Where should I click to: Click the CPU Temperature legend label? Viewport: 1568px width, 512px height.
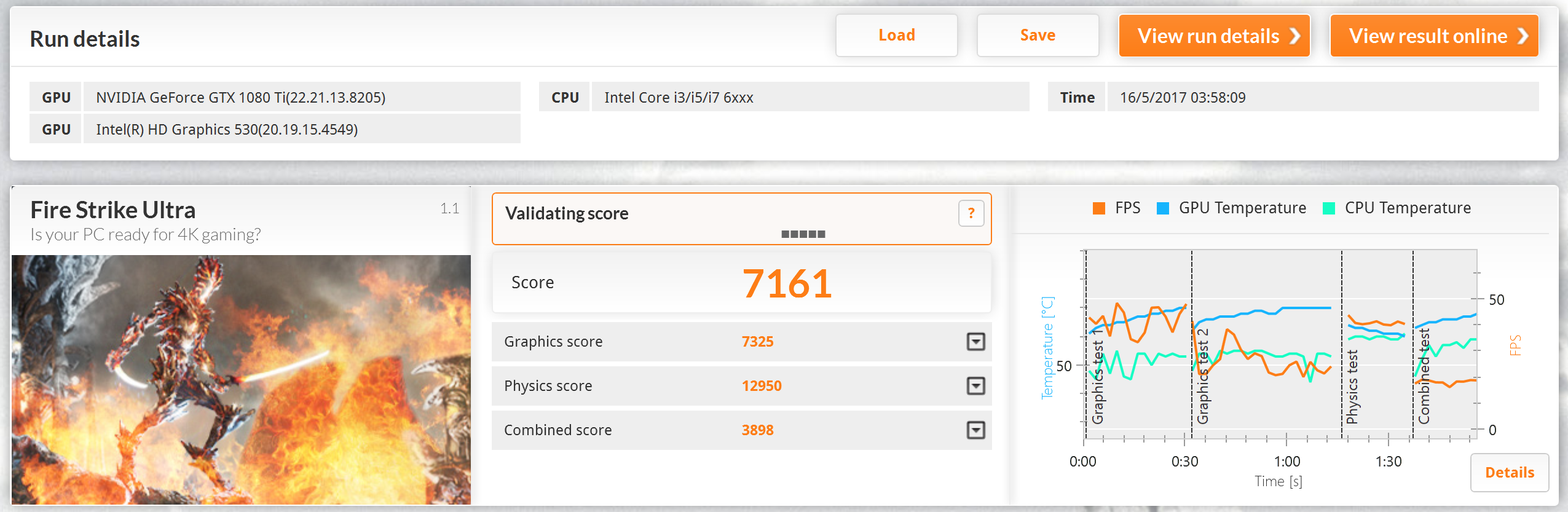coord(1408,208)
